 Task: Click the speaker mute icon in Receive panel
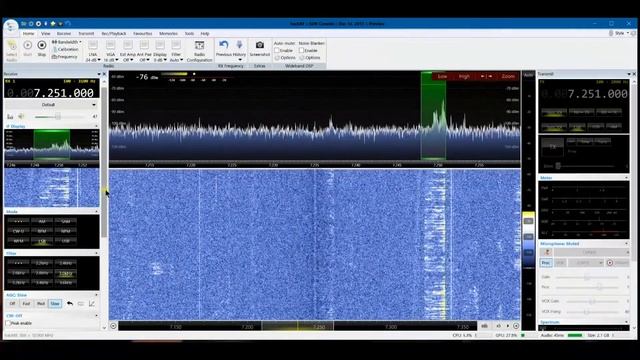[x=21, y=116]
